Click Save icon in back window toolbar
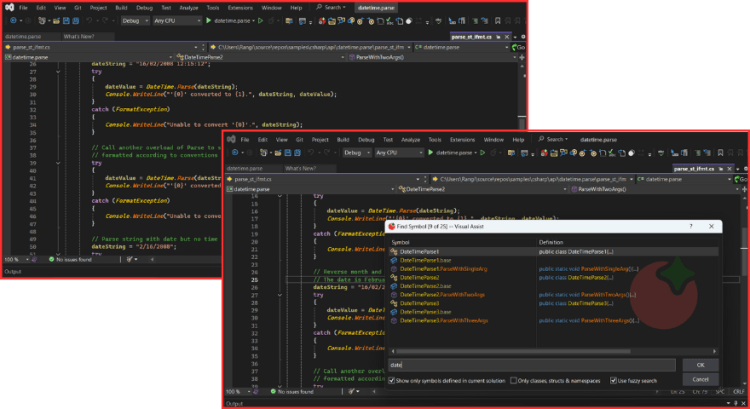This screenshot has height=409, width=750. pyautogui.click(x=66, y=21)
